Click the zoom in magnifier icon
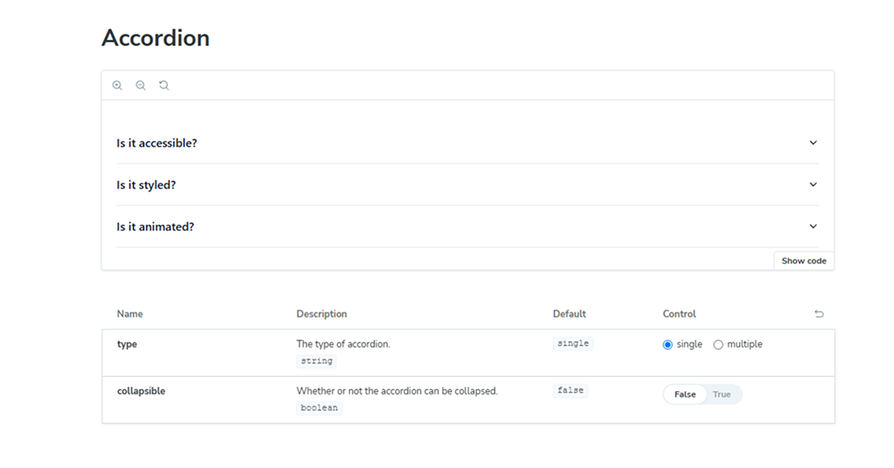894x468 pixels. tap(117, 86)
